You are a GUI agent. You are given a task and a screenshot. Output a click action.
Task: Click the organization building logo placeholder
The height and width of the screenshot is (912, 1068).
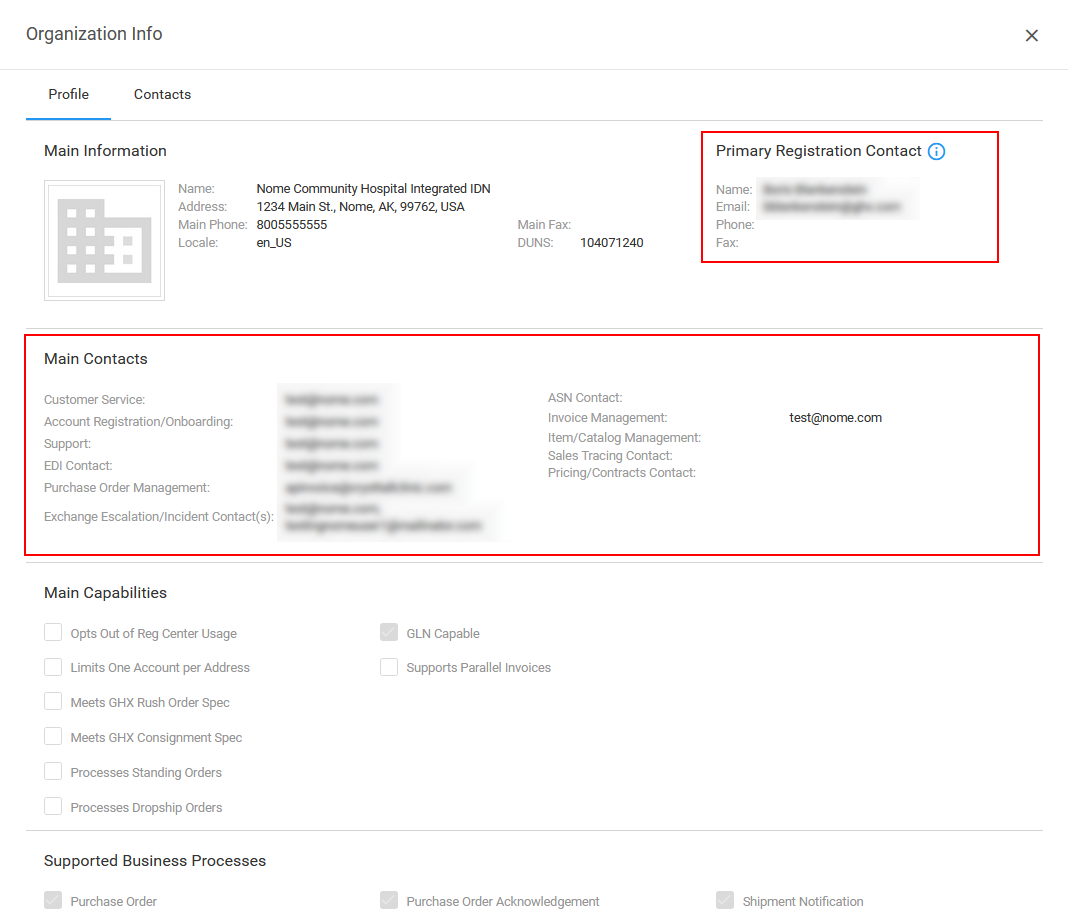pos(104,240)
